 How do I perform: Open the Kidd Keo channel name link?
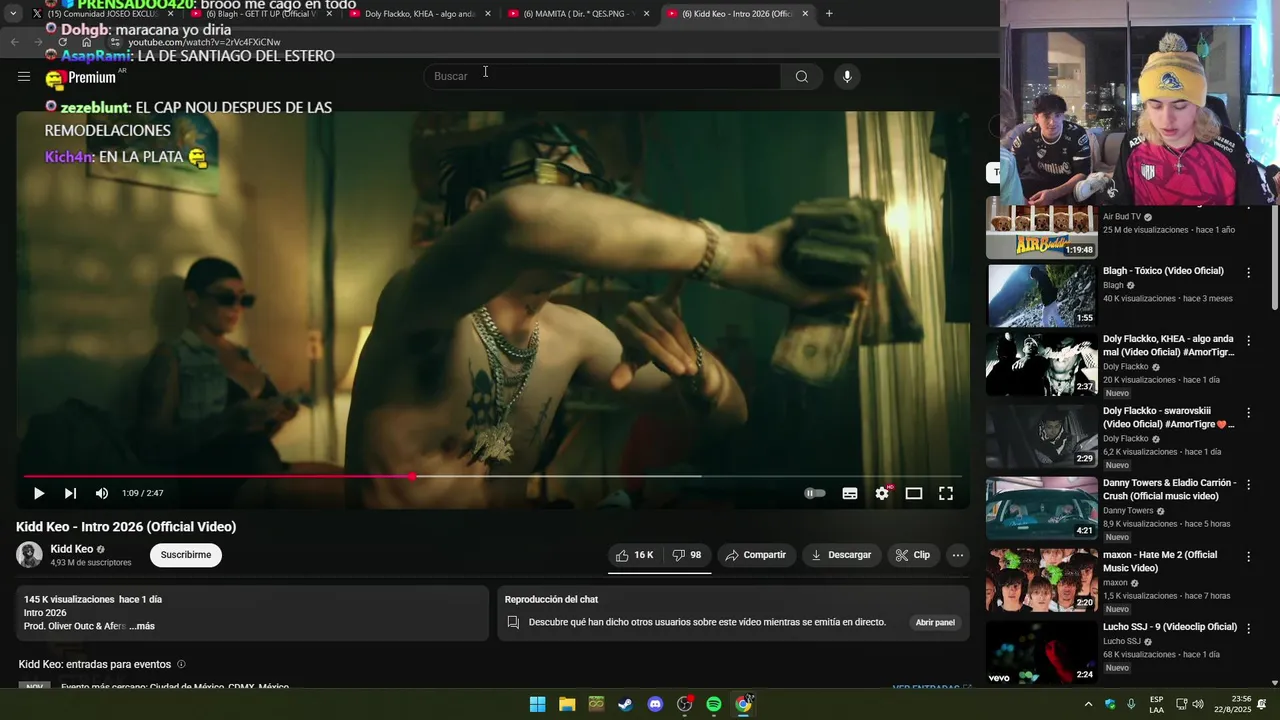pyautogui.click(x=72, y=549)
